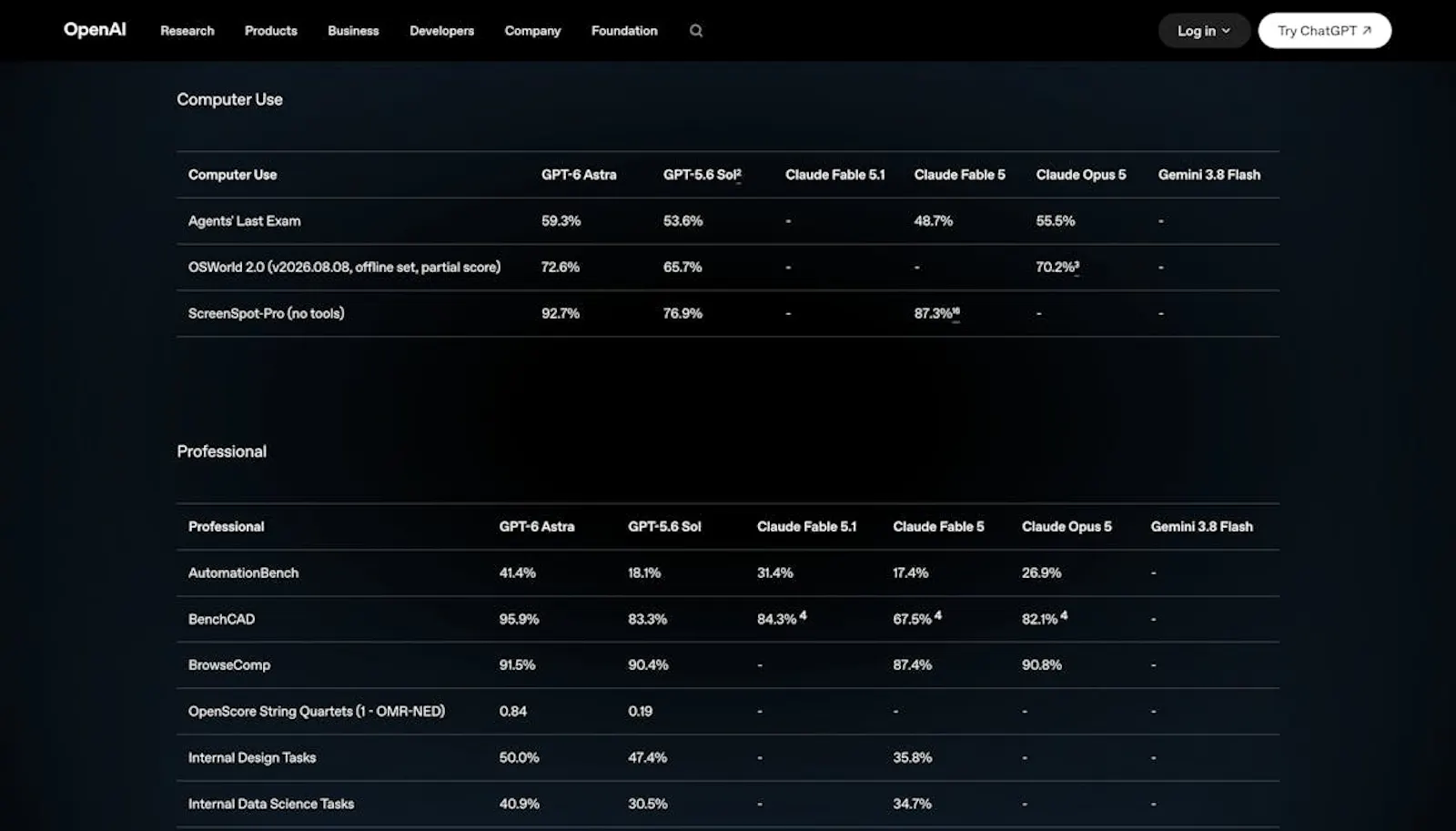Select the Computer Use section heading
The height and width of the screenshot is (831, 1456).
229,99
